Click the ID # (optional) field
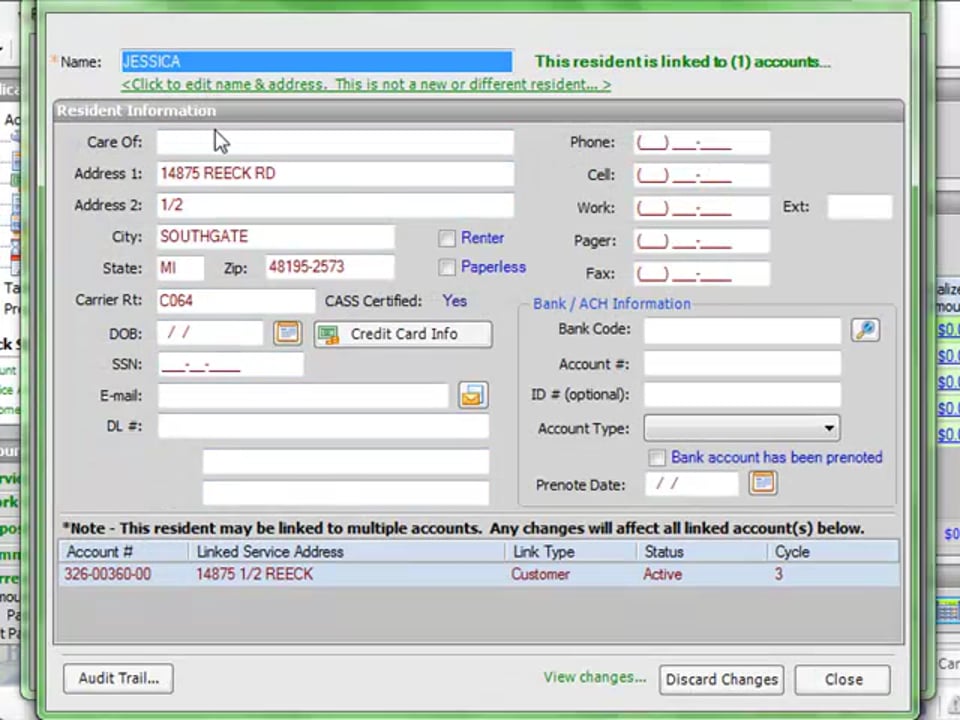 point(742,395)
